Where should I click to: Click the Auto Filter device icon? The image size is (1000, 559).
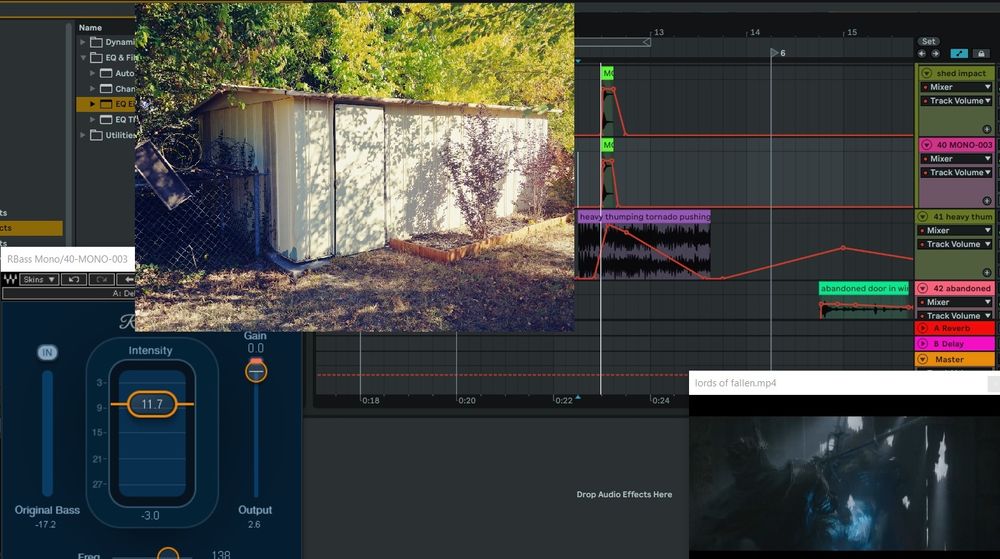click(x=106, y=73)
